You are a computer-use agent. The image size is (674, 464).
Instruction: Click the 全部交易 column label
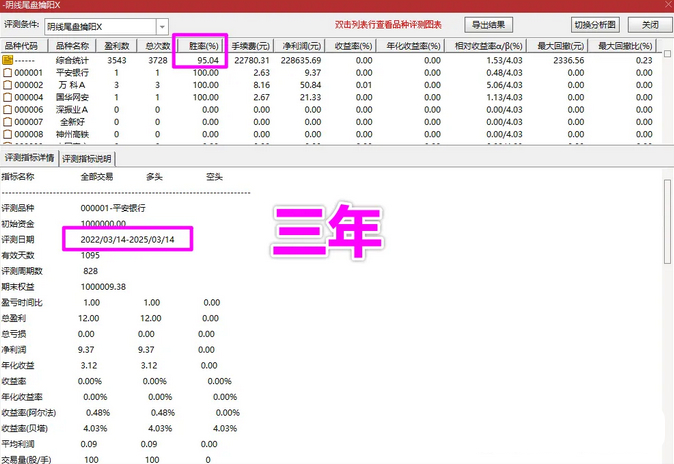pyautogui.click(x=97, y=177)
